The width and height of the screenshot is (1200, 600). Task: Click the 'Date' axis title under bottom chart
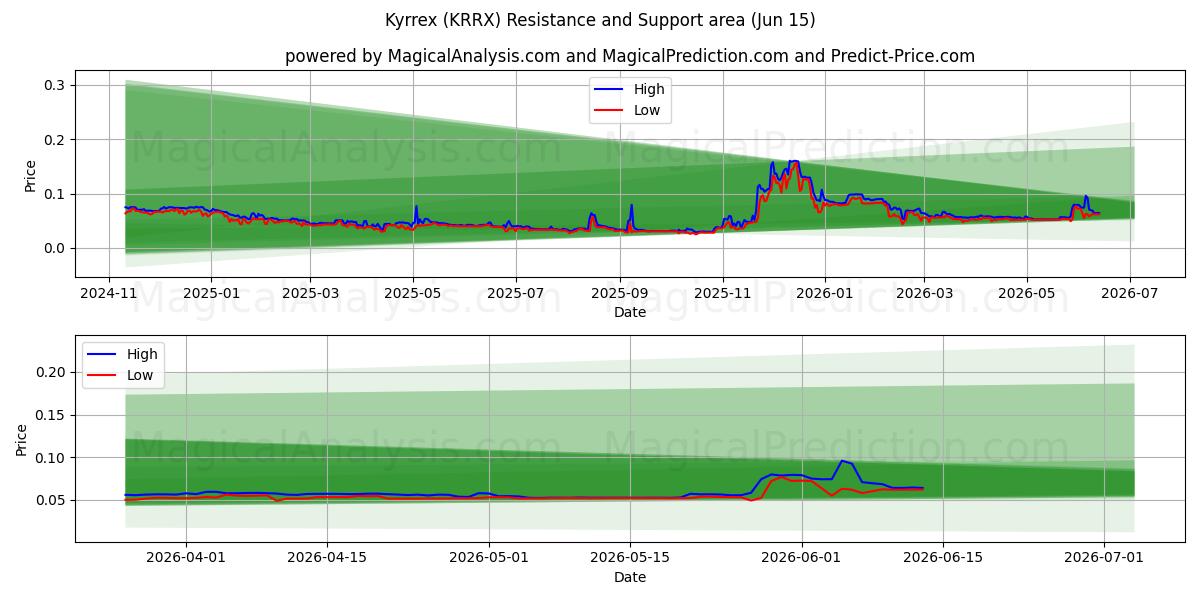click(x=630, y=578)
